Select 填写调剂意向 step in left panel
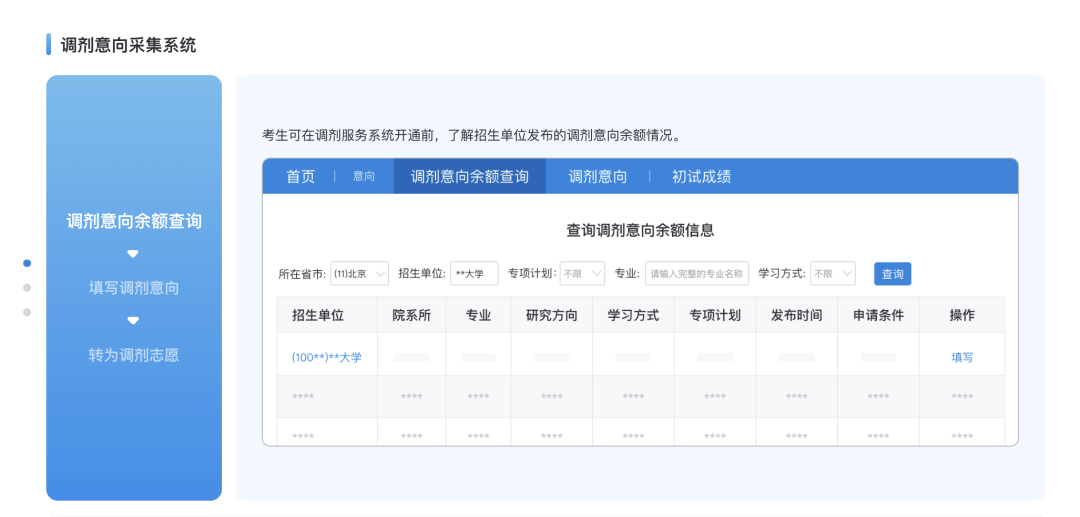Image resolution: width=1080 pixels, height=517 pixels. 134,288
